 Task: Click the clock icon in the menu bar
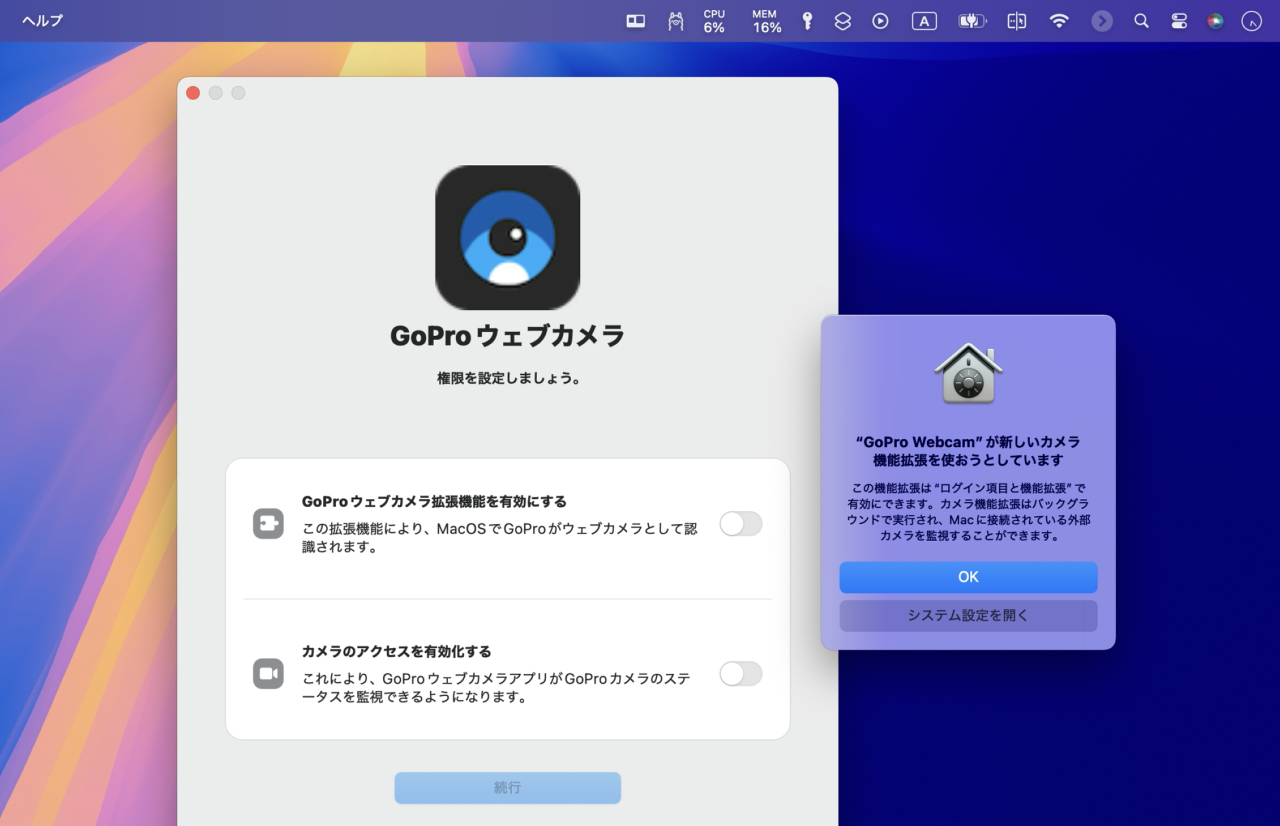point(1251,21)
